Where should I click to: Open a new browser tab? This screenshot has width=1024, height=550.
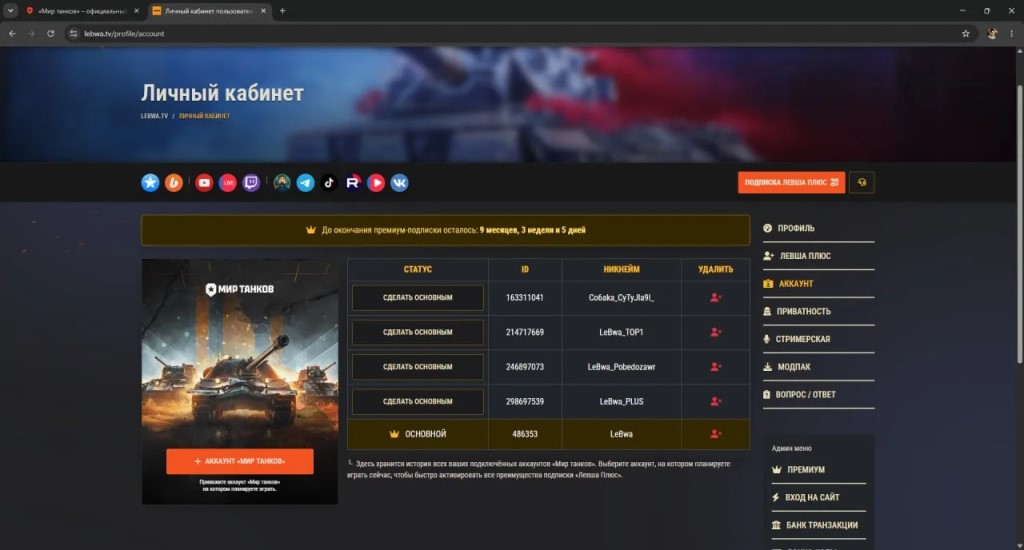(x=282, y=10)
